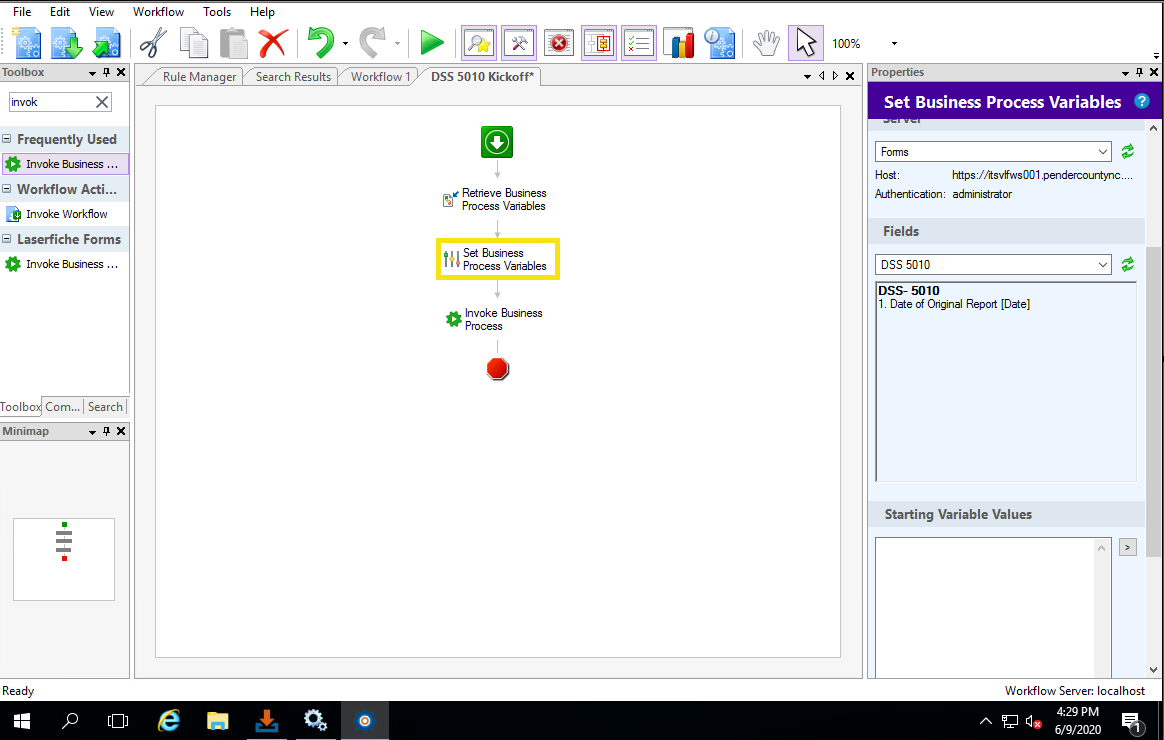Click the red X Delete icon
1164x740 pixels.
click(x=272, y=43)
